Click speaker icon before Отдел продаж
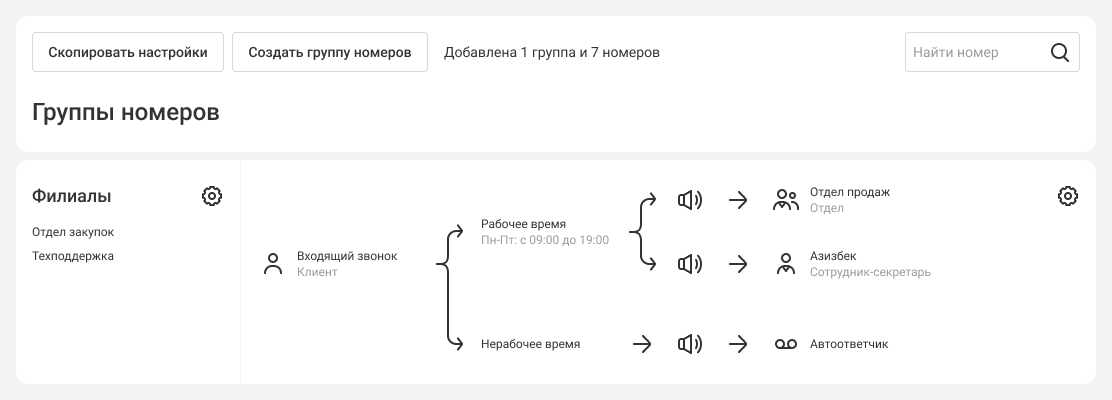Image resolution: width=1112 pixels, height=400 pixels. pyautogui.click(x=690, y=200)
